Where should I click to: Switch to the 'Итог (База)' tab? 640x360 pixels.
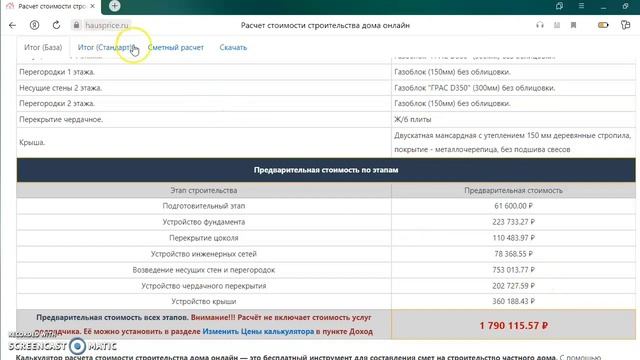43,47
